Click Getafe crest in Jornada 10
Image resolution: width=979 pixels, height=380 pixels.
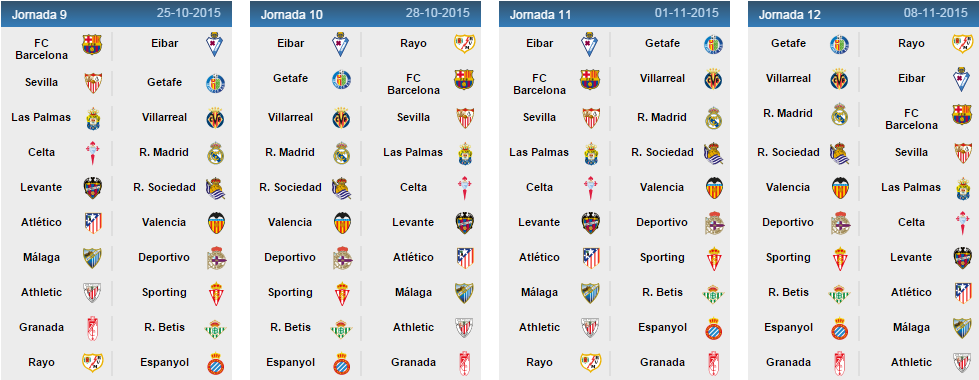pyautogui.click(x=341, y=79)
